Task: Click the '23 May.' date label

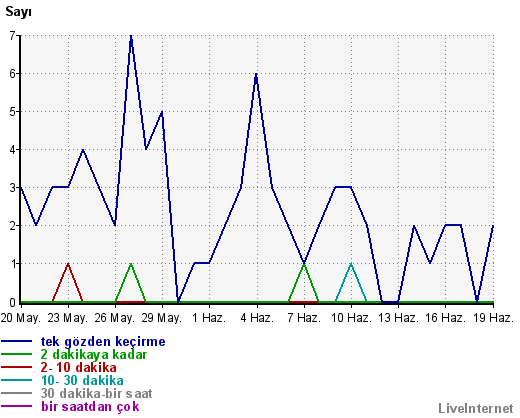Action: 68,318
